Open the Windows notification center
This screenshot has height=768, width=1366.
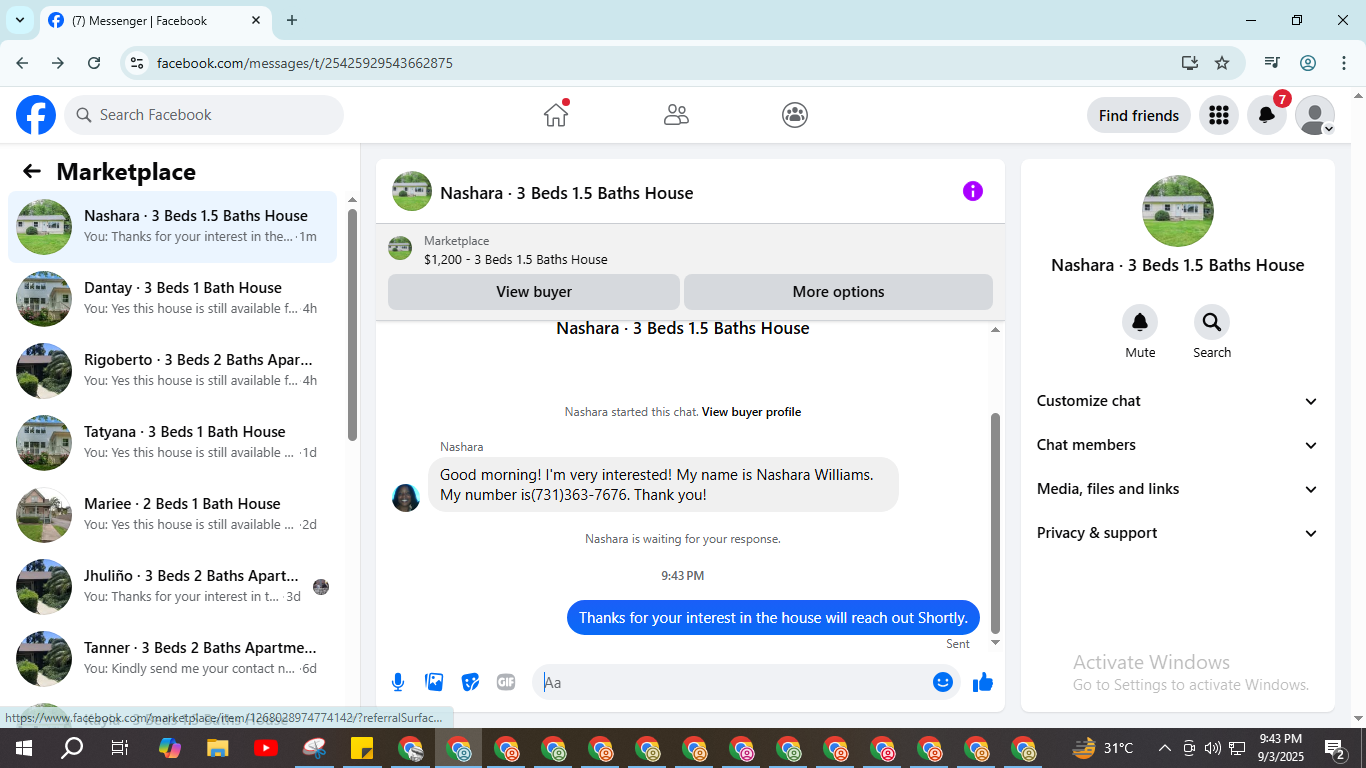pos(1335,748)
